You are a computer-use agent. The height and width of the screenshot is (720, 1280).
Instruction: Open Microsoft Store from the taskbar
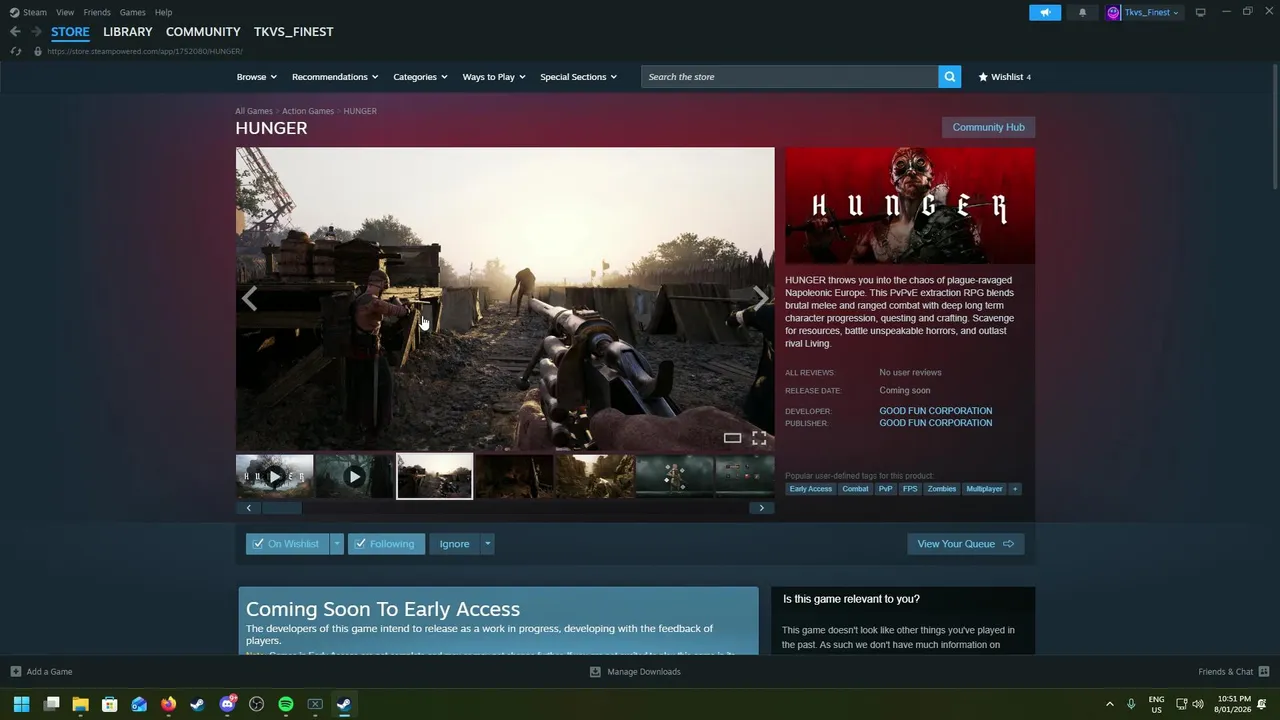110,704
